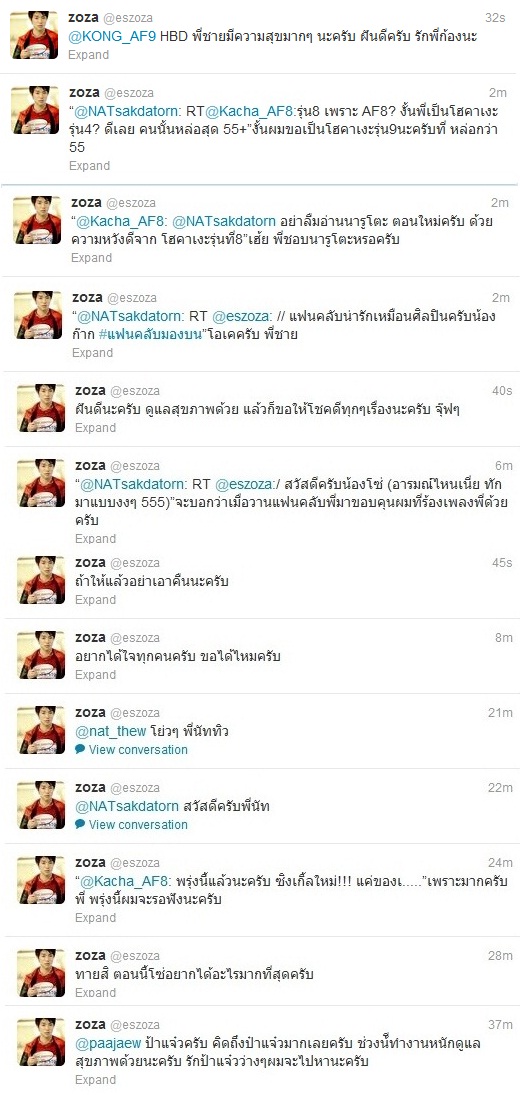View conversation on the 22m tweet
Image resolution: width=520 pixels, height=1095 pixels.
(x=138, y=824)
